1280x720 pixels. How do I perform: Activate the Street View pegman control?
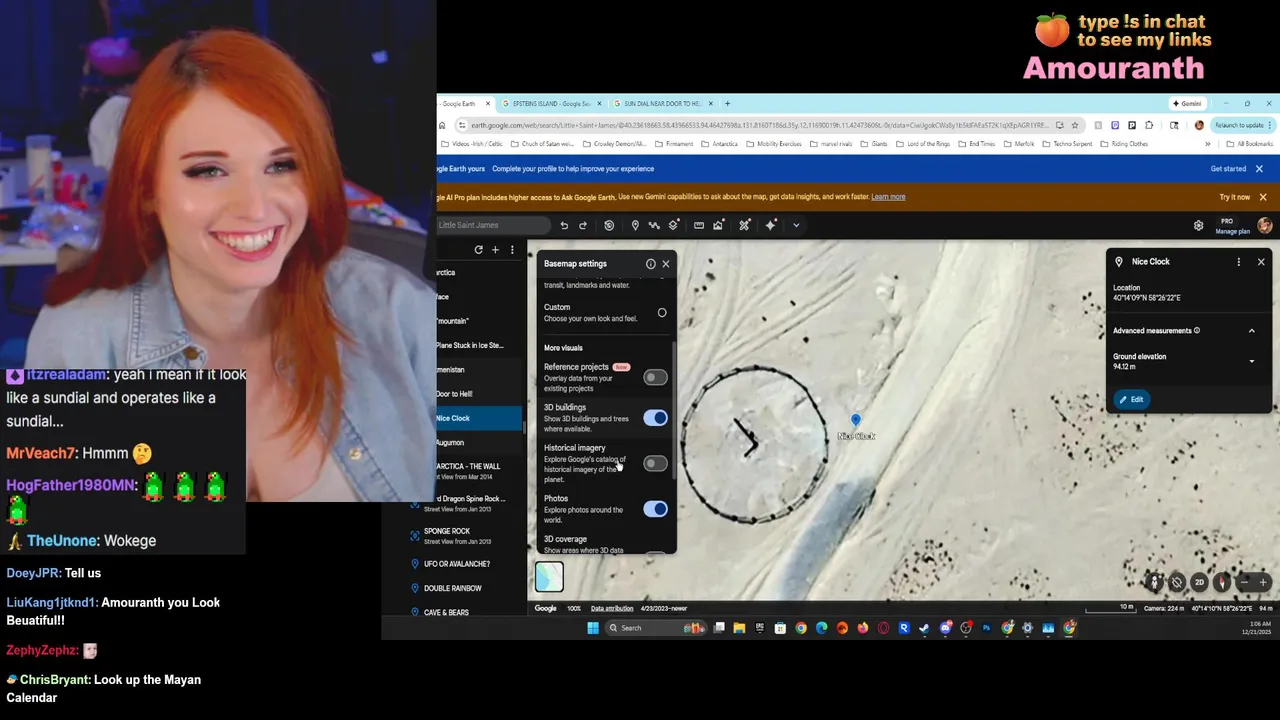[1155, 582]
